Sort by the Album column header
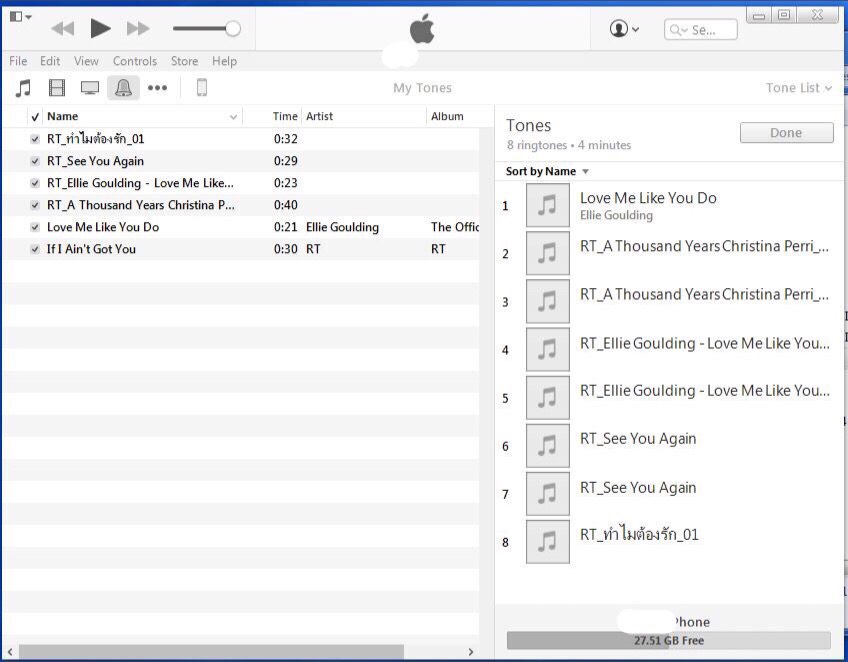Image resolution: width=848 pixels, height=662 pixels. [447, 116]
